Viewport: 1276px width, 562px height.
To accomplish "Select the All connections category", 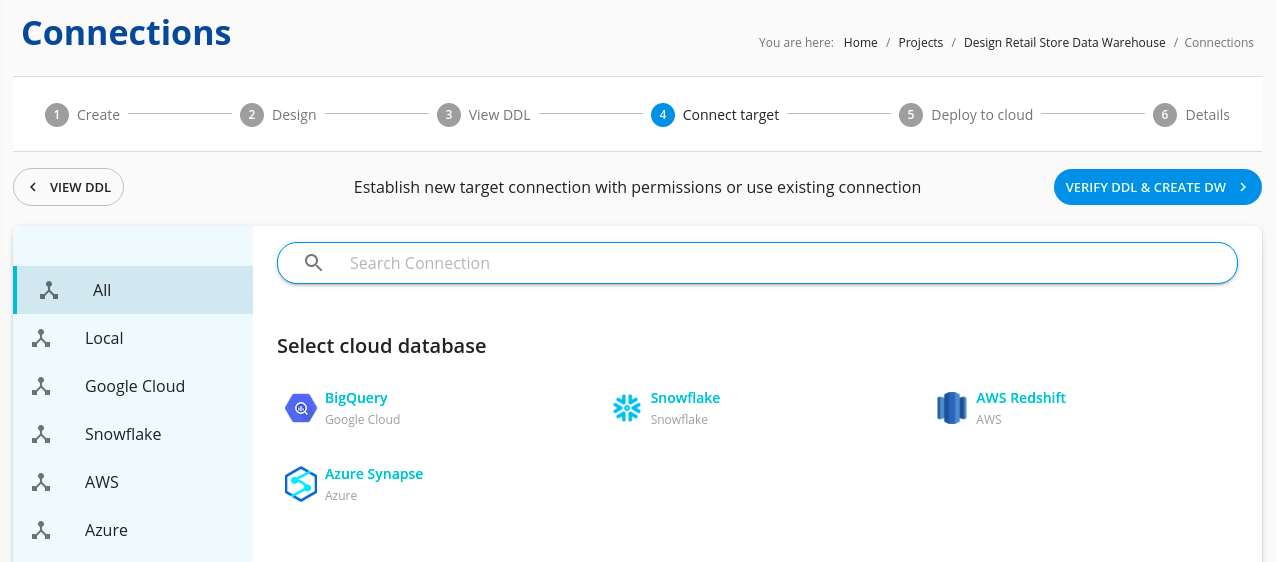I will coord(133,290).
